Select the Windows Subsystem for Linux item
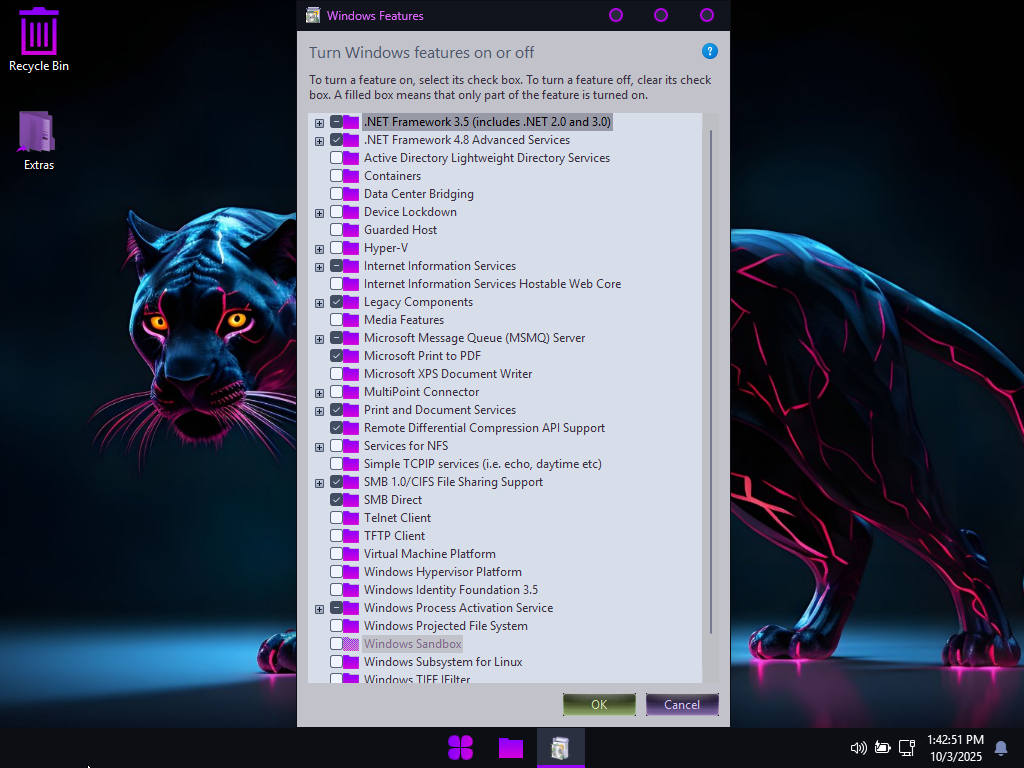Screen dimensions: 1024x768 442,662
